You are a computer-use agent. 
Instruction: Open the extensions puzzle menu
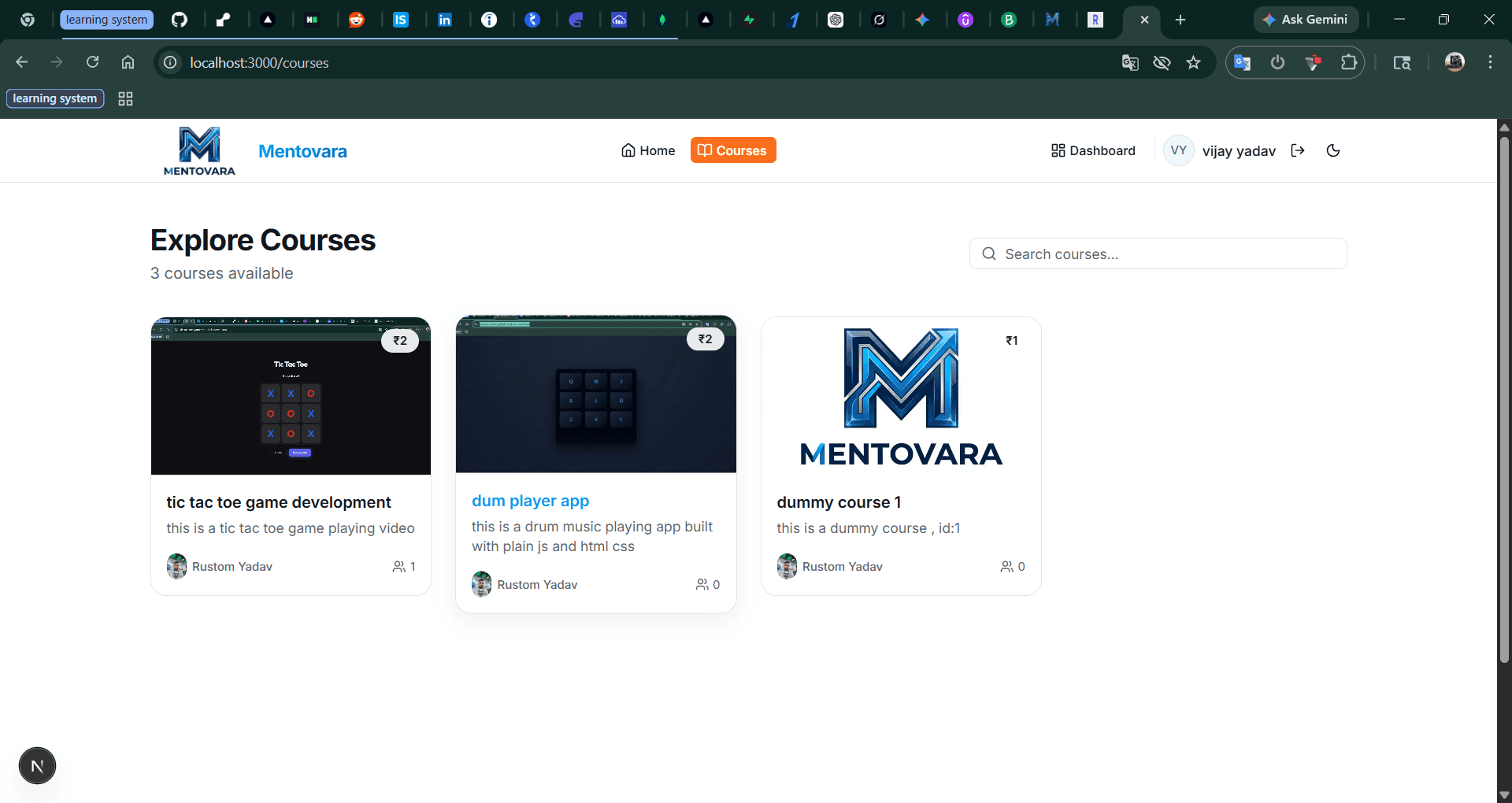click(1349, 62)
